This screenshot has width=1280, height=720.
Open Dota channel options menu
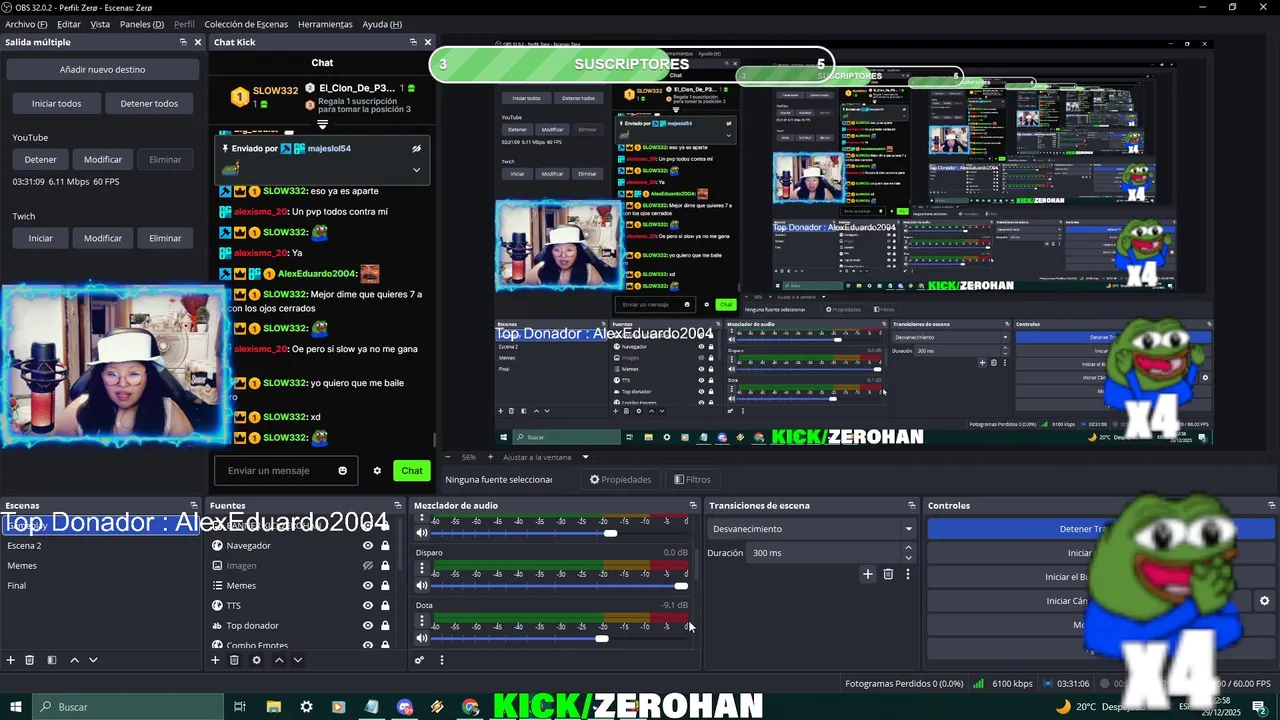pos(422,621)
